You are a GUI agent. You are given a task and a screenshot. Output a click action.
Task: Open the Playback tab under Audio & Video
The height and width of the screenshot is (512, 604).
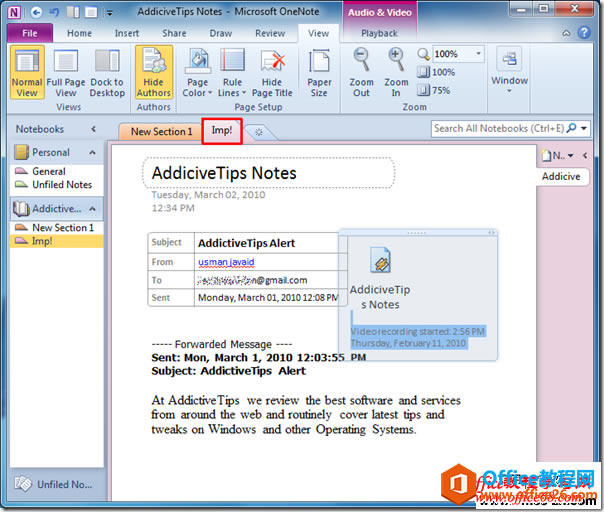click(x=379, y=34)
